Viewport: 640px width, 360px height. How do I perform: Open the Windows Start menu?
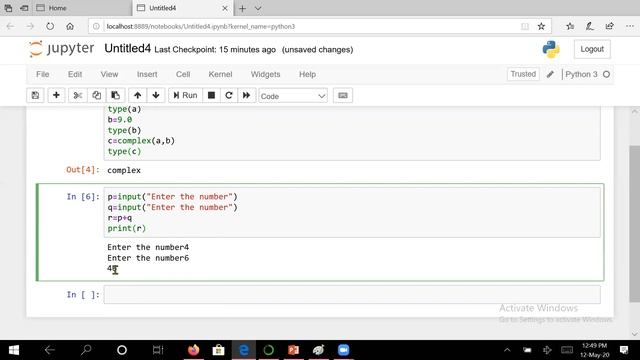(x=14, y=350)
